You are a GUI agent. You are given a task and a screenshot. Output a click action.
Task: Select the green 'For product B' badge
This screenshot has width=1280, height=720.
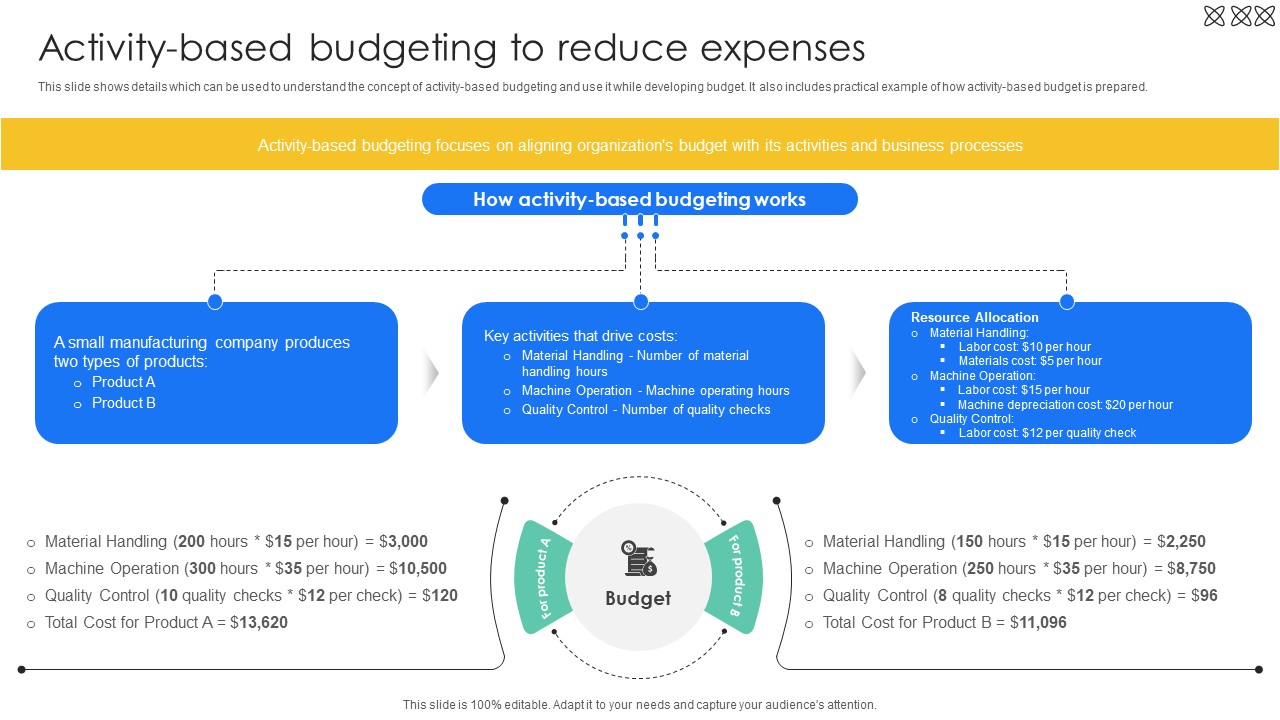733,577
